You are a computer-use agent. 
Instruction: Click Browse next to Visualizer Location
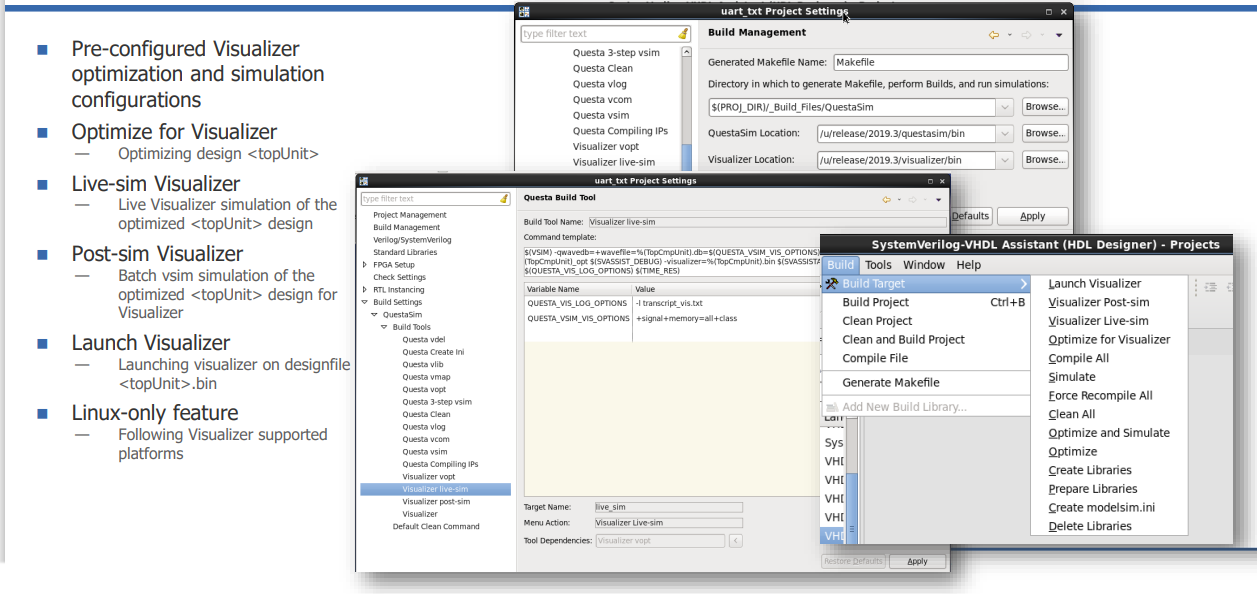pos(1045,160)
